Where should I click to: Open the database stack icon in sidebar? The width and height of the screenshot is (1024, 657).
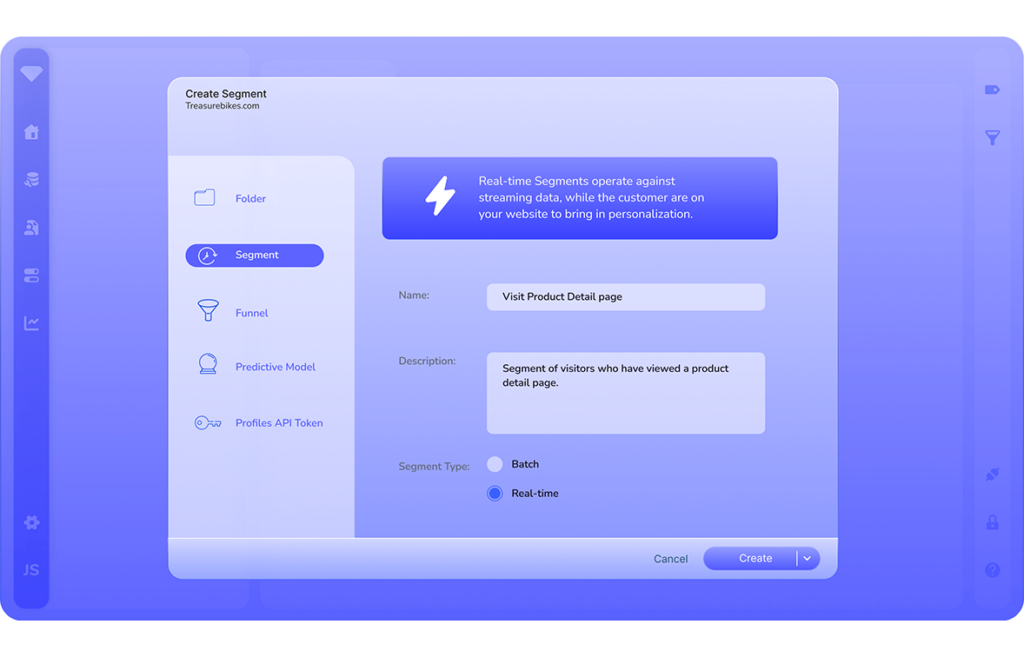[31, 180]
